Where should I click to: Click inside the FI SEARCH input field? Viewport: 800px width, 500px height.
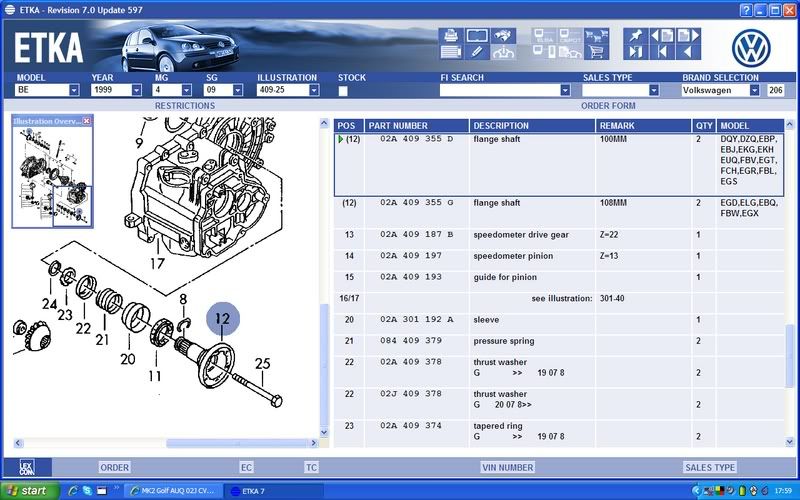499,90
